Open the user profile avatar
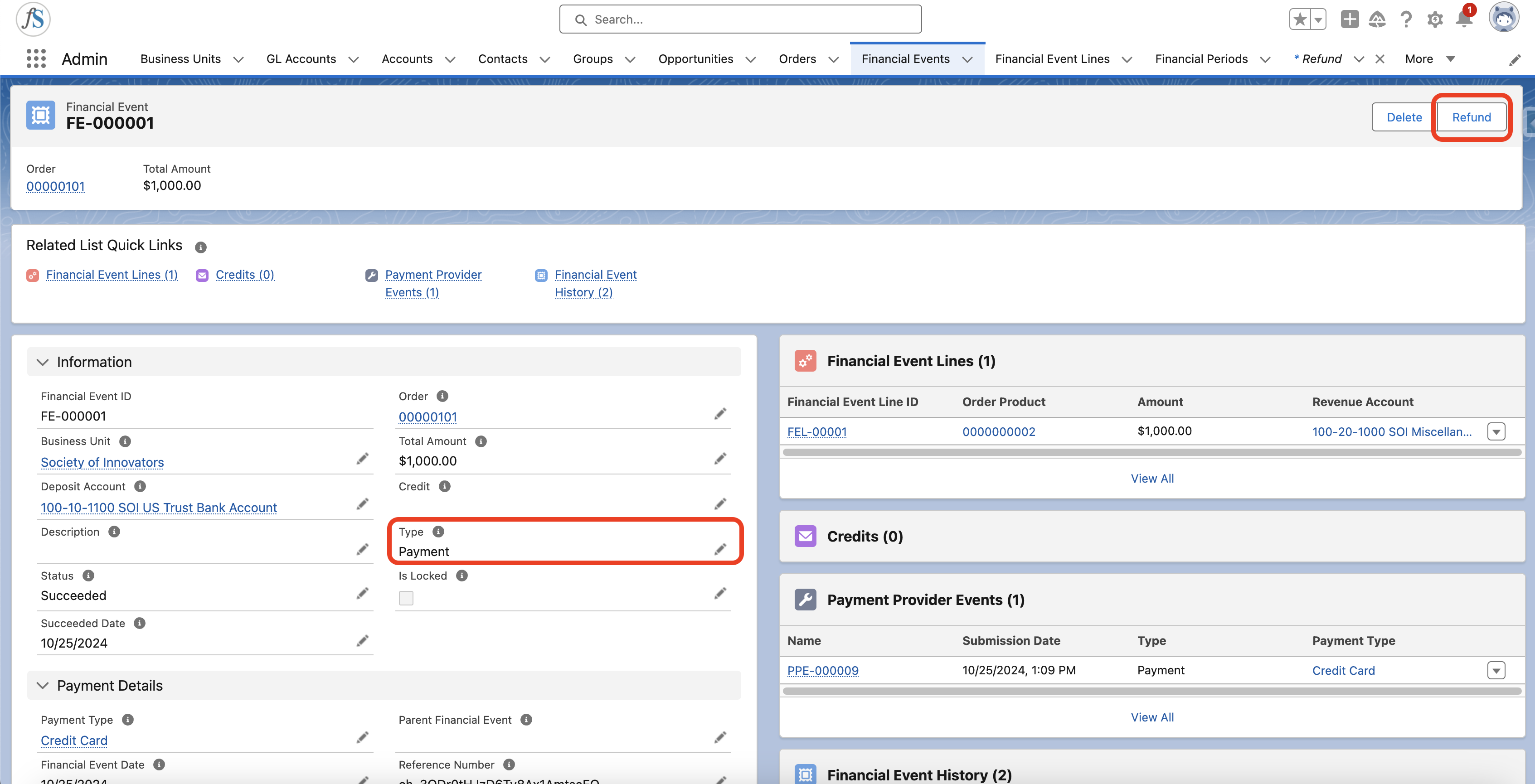 (1503, 18)
